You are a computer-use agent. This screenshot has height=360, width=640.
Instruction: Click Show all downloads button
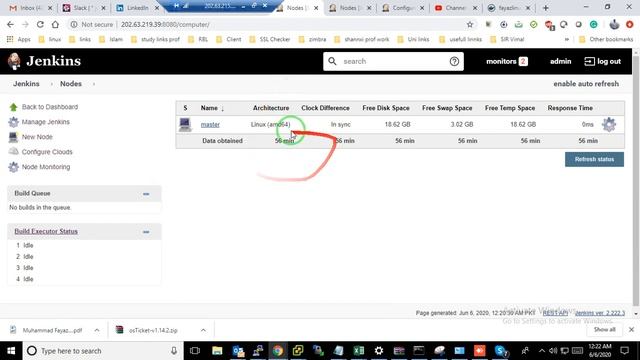pyautogui.click(x=604, y=329)
